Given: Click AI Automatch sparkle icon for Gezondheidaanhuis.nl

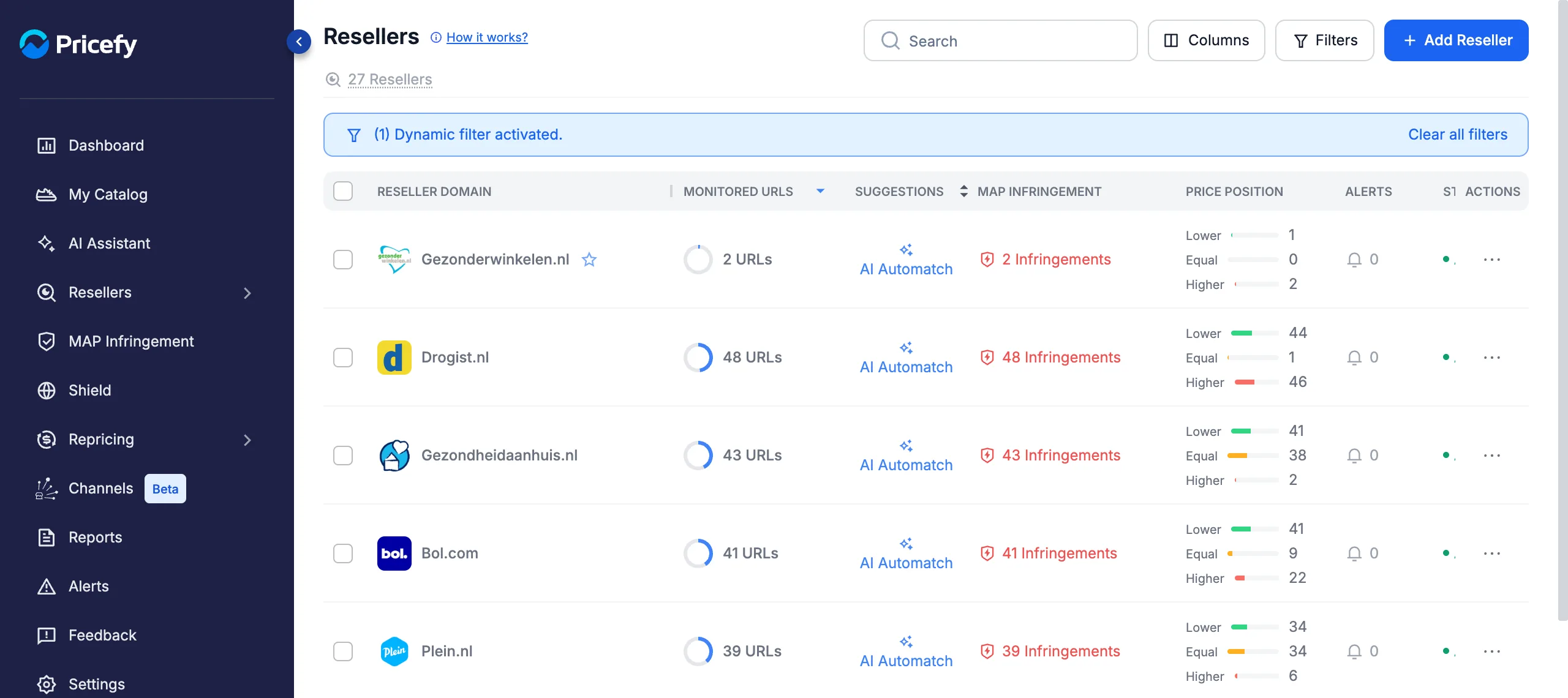Looking at the screenshot, I should click(906, 445).
